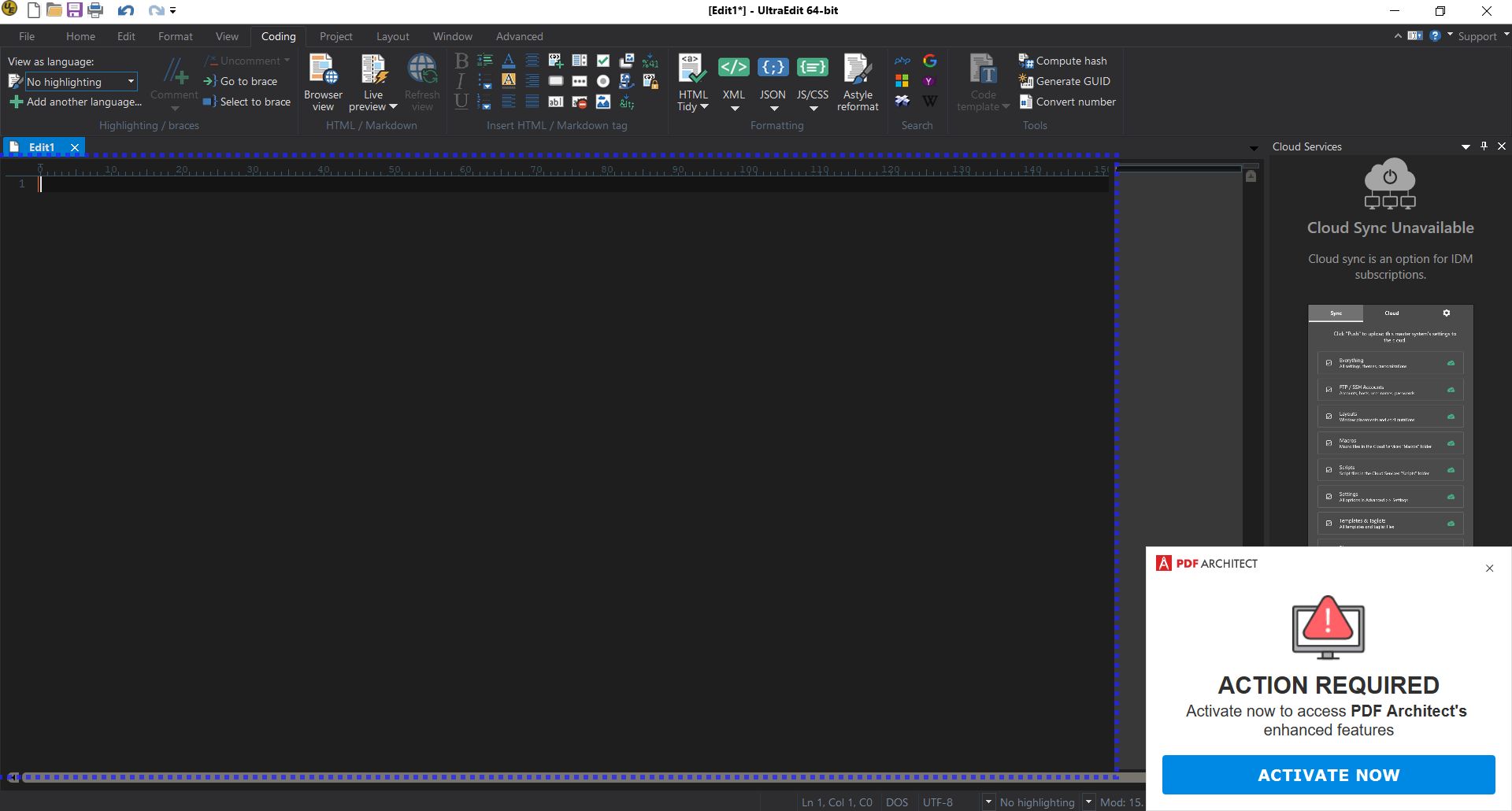1512x811 pixels.
Task: Click the highlighted A background color icon
Action: (x=509, y=80)
